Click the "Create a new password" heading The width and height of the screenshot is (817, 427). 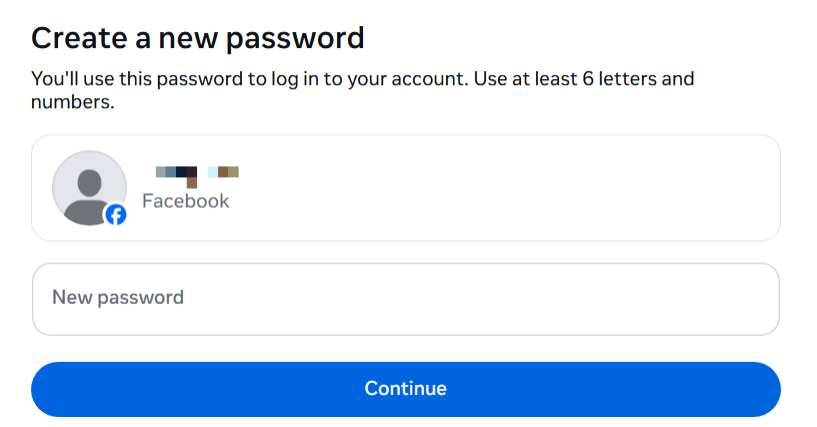198,38
